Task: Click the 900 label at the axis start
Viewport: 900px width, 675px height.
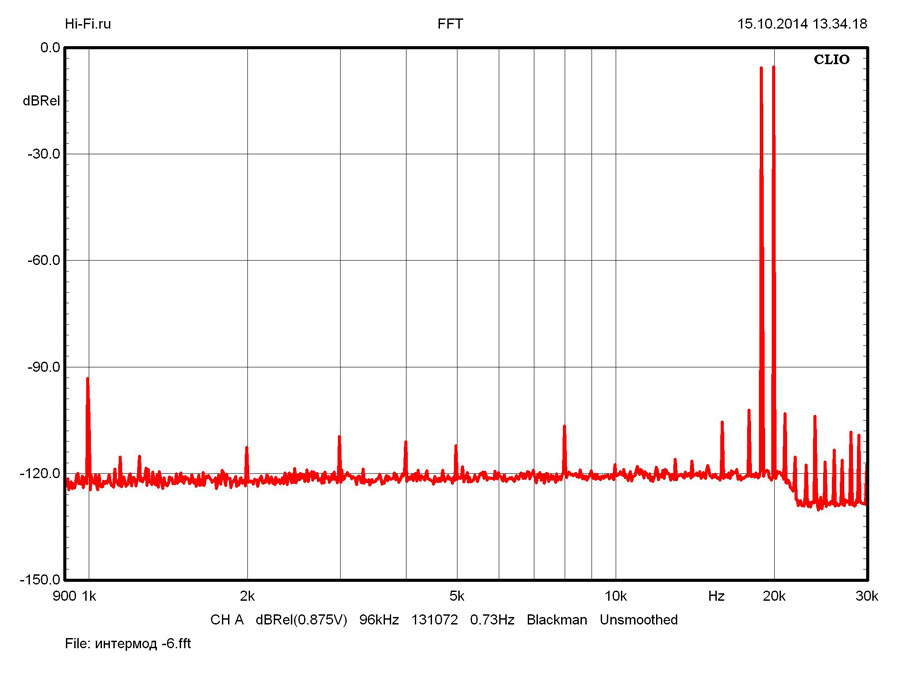Action: tap(64, 596)
